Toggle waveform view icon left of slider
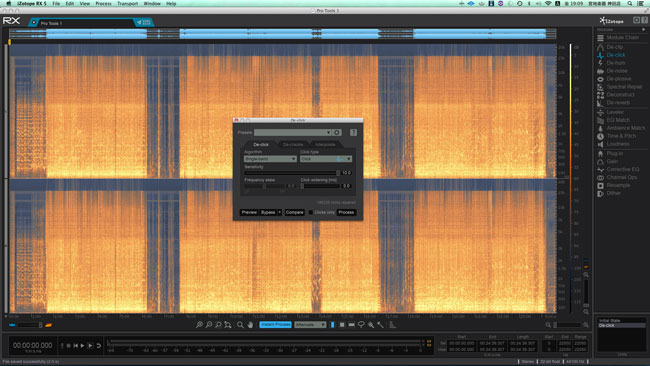Screen dimensions: 650x366 tap(12, 325)
